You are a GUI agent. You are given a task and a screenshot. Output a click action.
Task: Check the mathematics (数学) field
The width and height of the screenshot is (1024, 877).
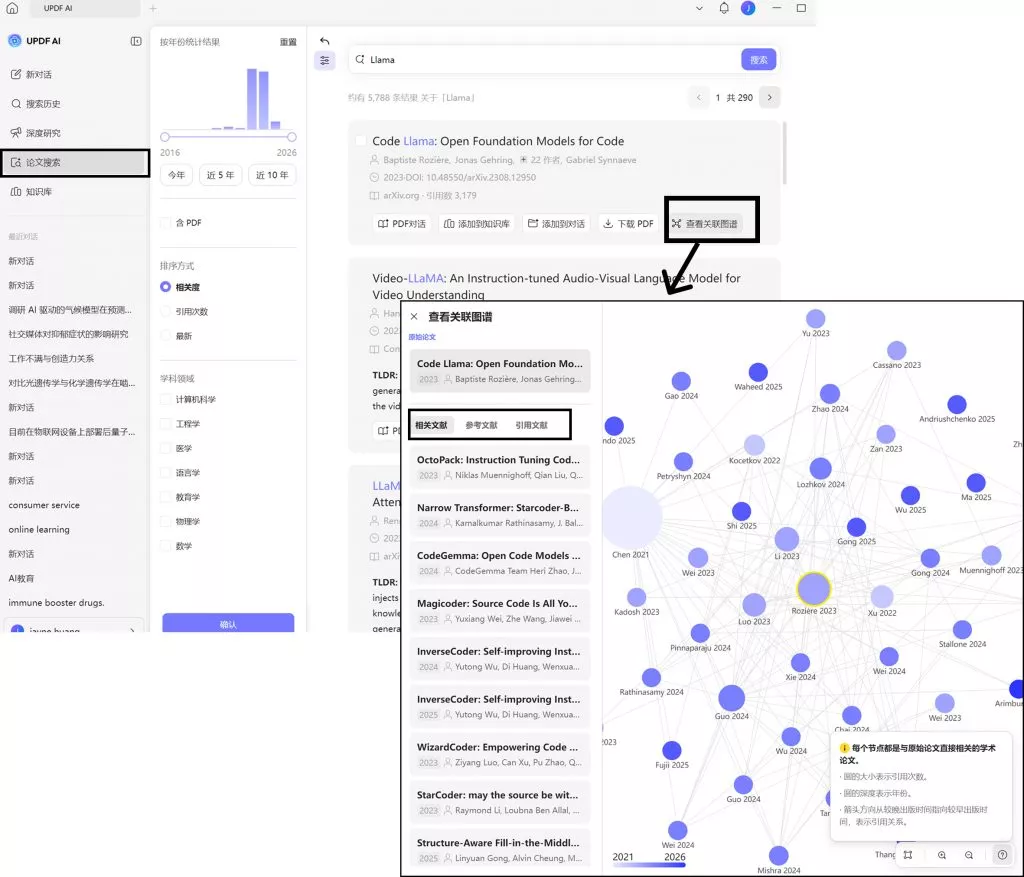click(x=165, y=546)
